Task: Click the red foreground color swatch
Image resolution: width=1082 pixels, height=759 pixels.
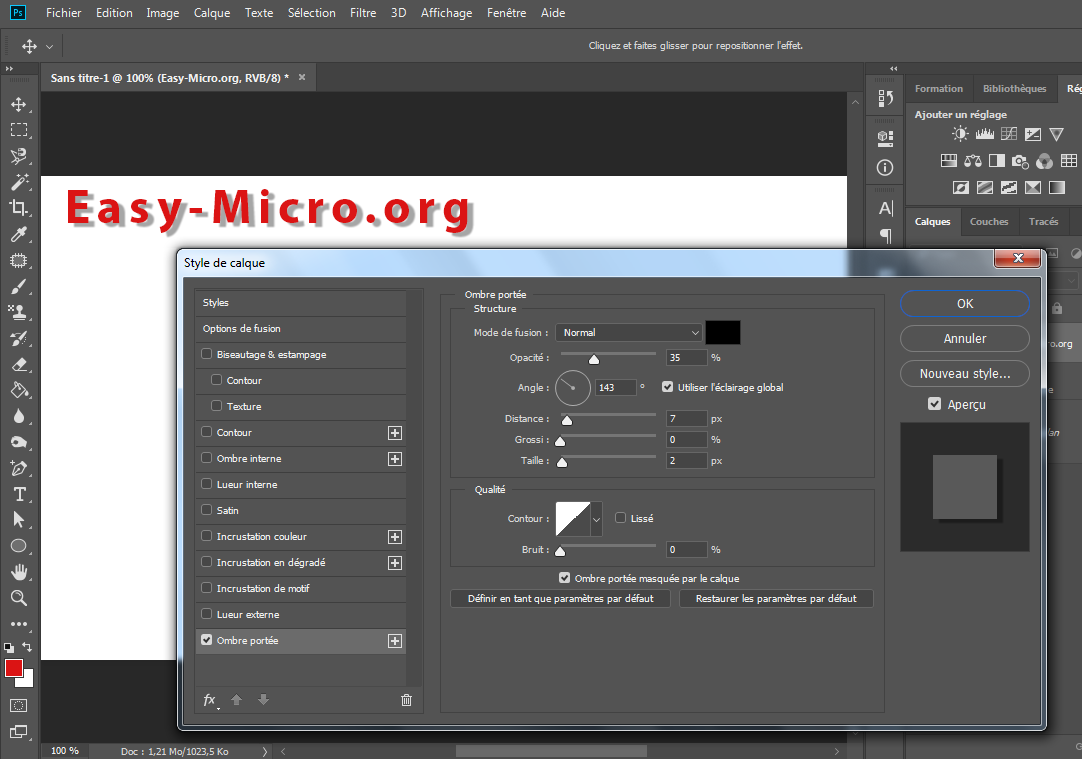Action: (14, 668)
